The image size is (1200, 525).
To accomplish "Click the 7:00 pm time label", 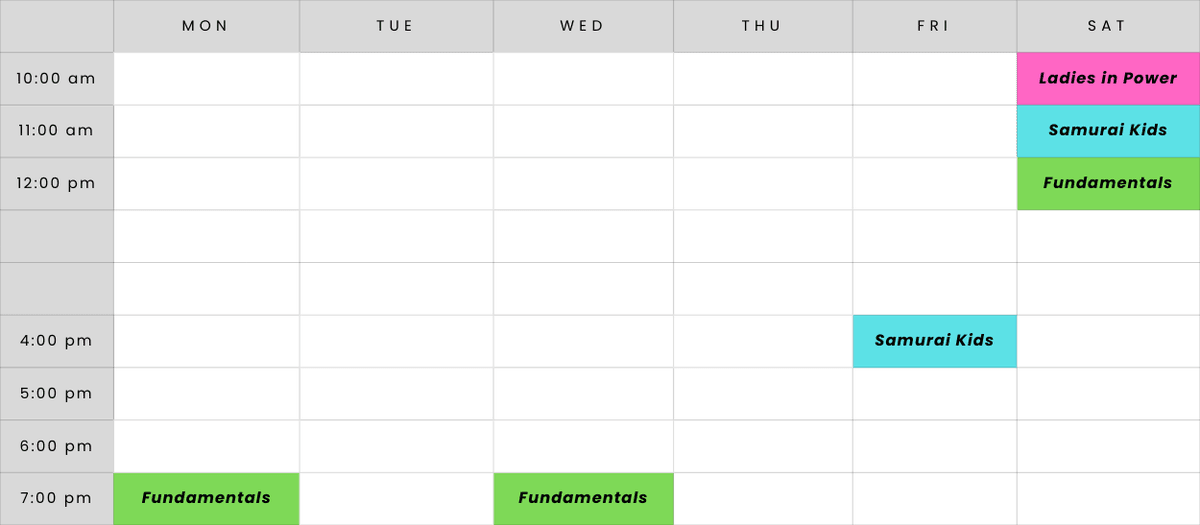I will coord(56,498).
